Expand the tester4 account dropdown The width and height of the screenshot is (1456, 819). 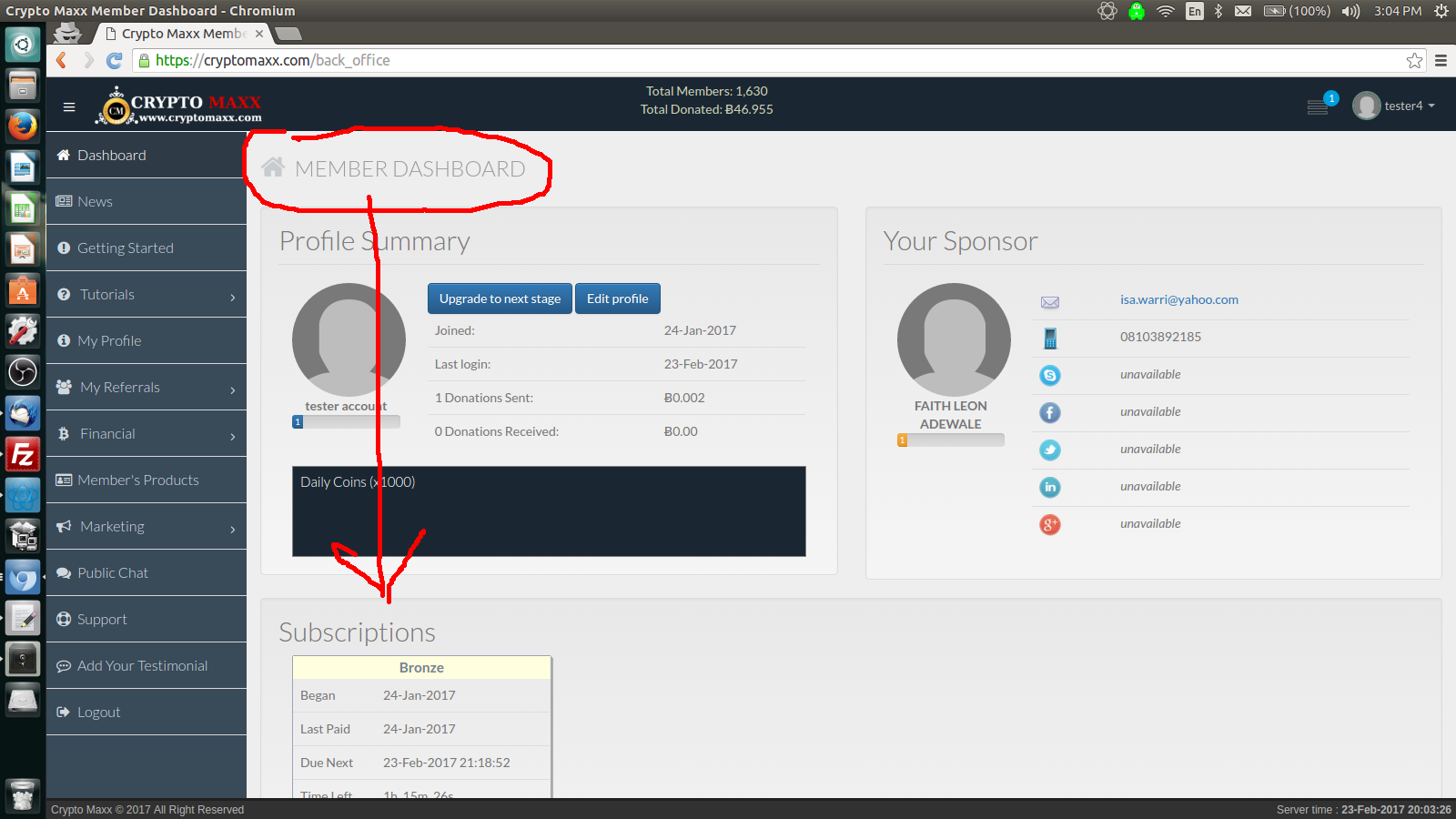(1408, 106)
